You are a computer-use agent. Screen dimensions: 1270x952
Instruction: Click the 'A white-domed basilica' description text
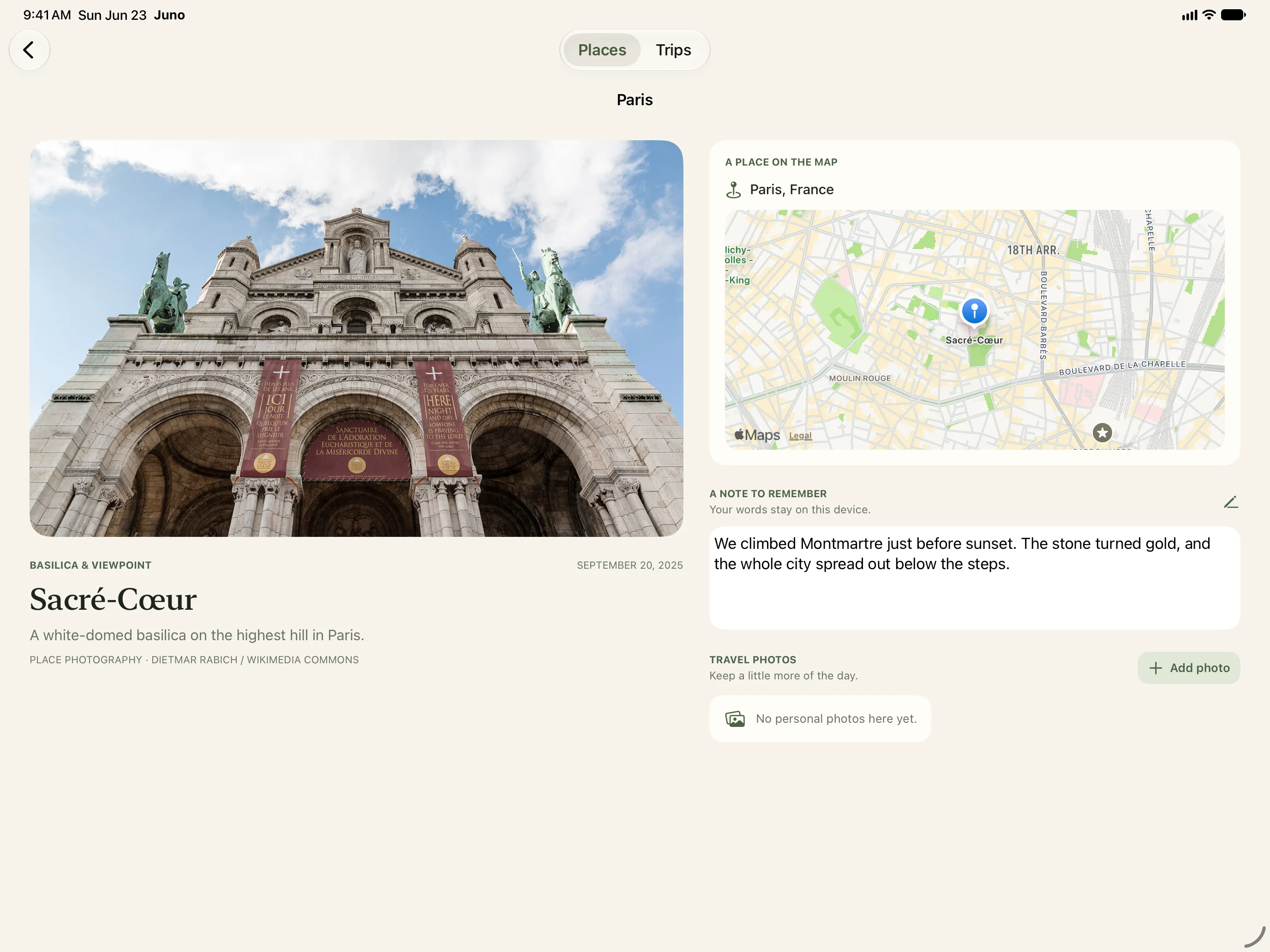[197, 635]
